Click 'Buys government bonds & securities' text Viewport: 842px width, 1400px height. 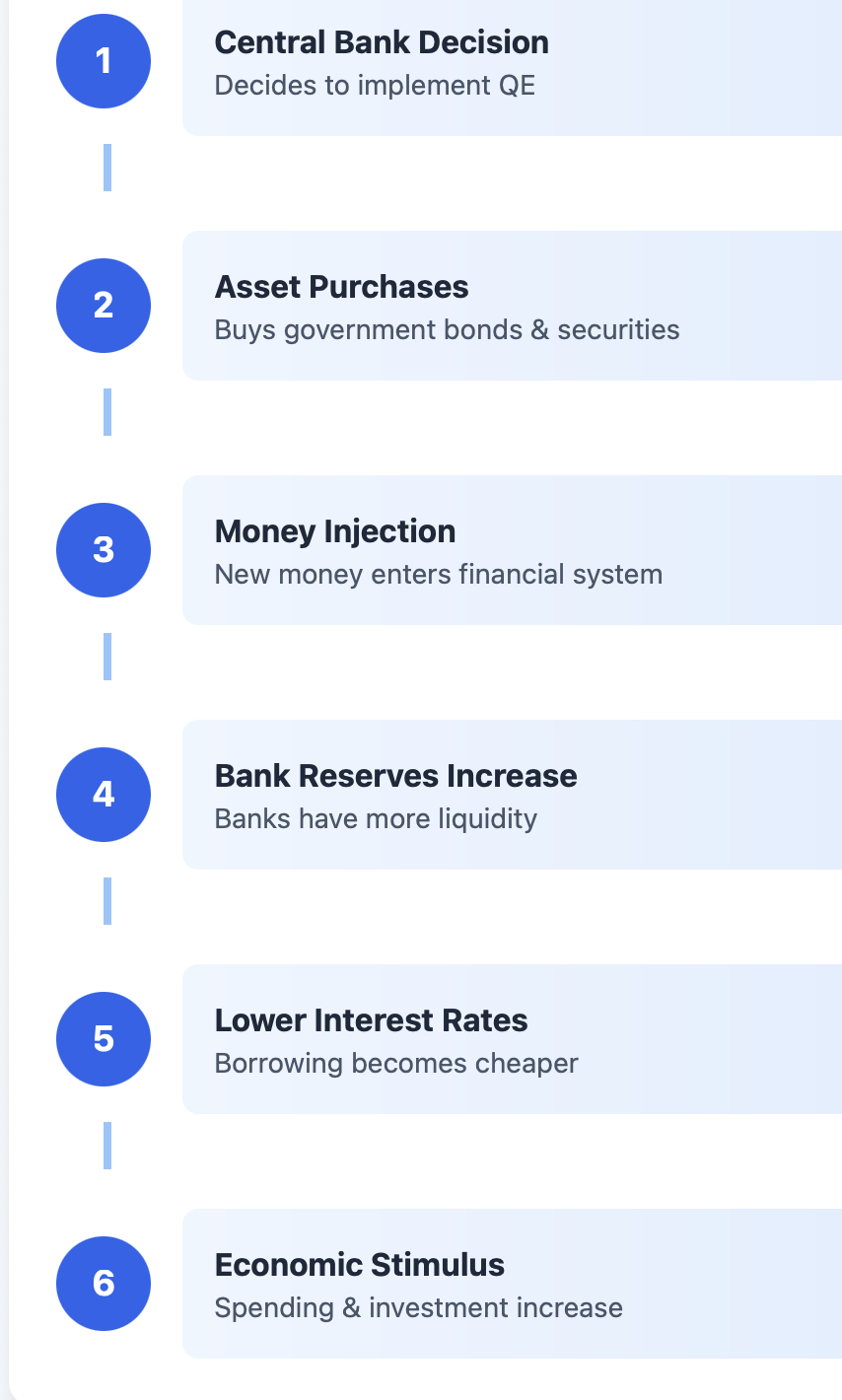point(447,329)
